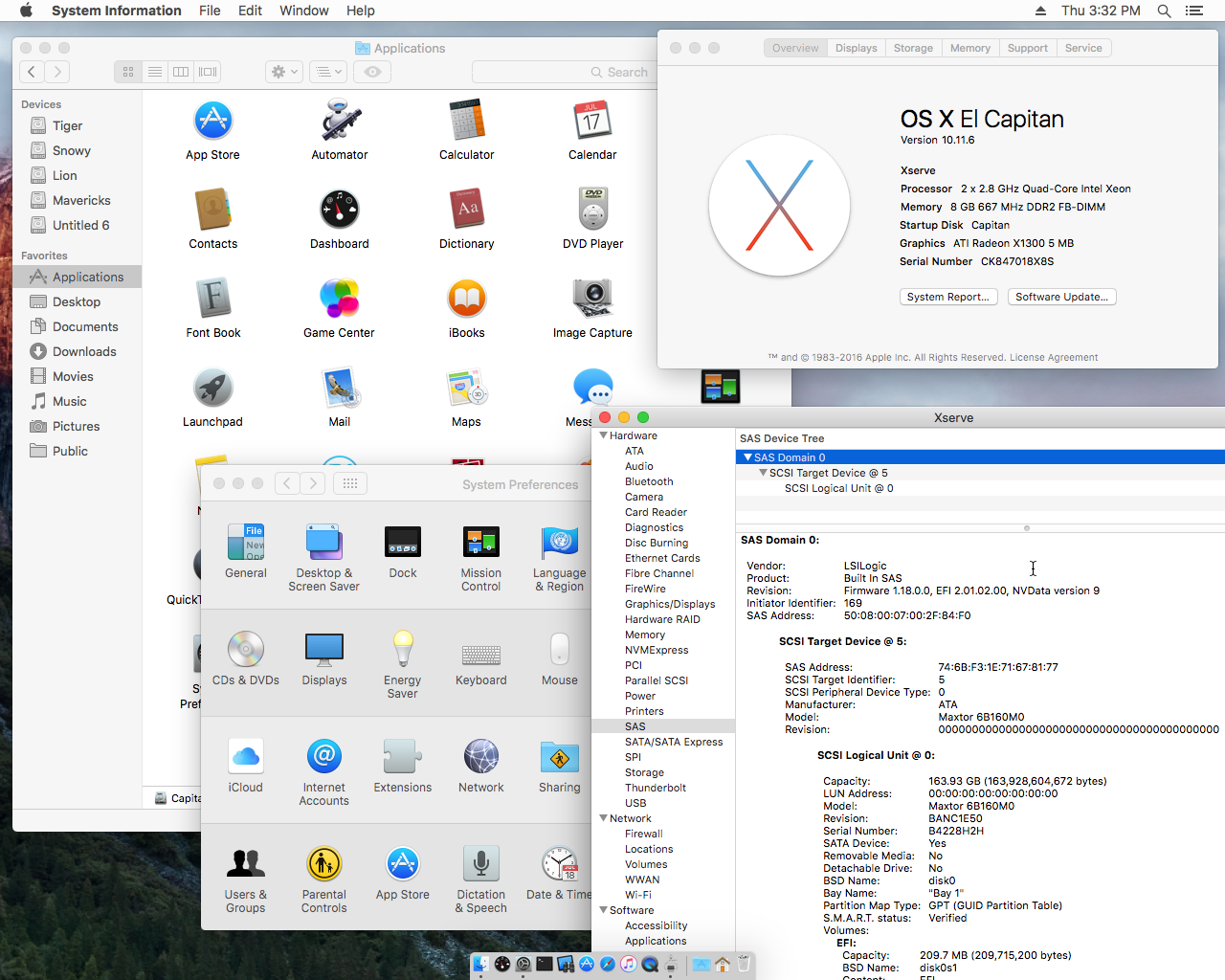Viewport: 1225px width, 980px height.
Task: Open CDs & DVDs preferences pane
Action: [x=246, y=649]
